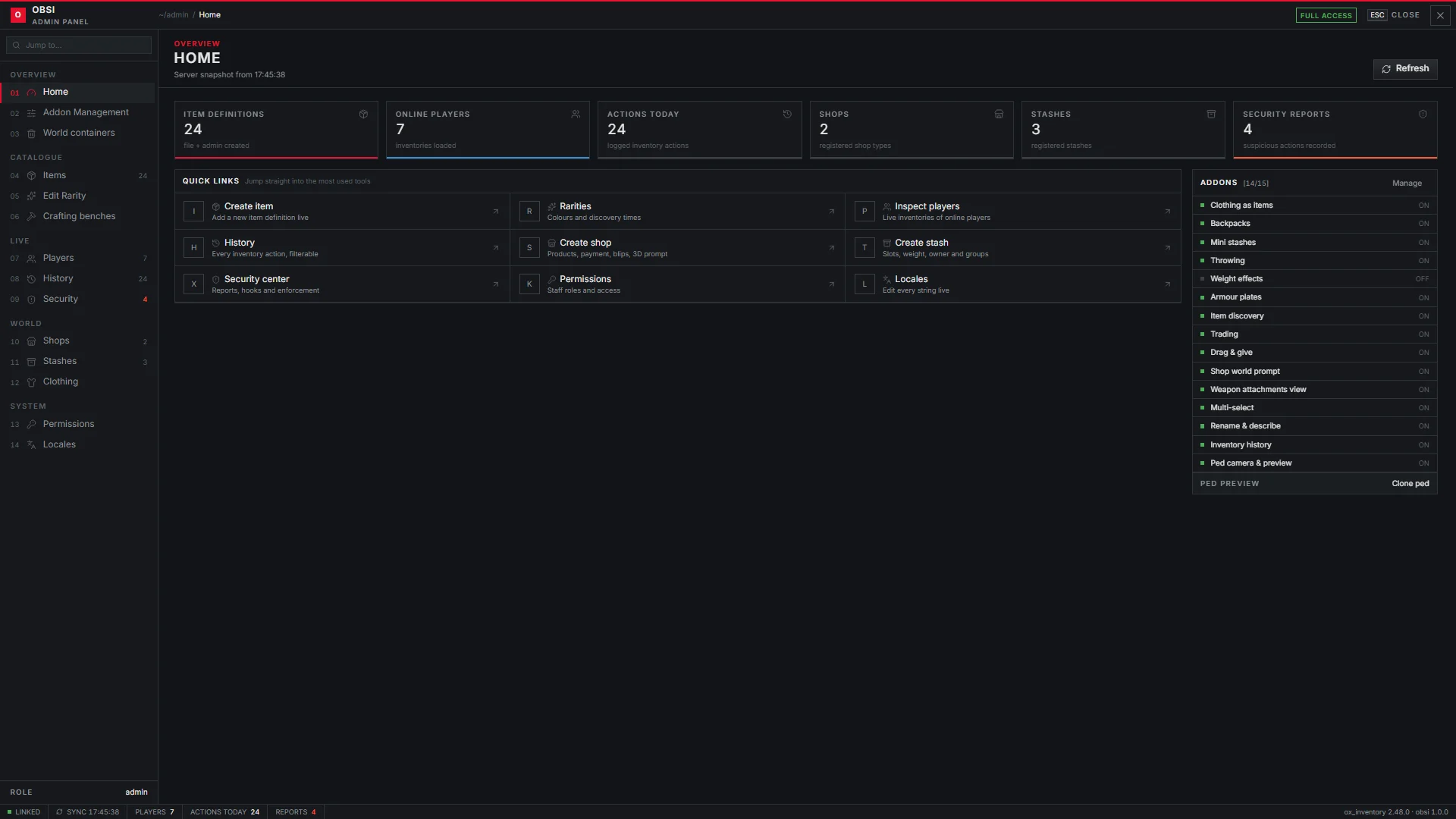Toggle the Mini stashes addon
Screen dimensions: 1456x819
coord(1314,243)
